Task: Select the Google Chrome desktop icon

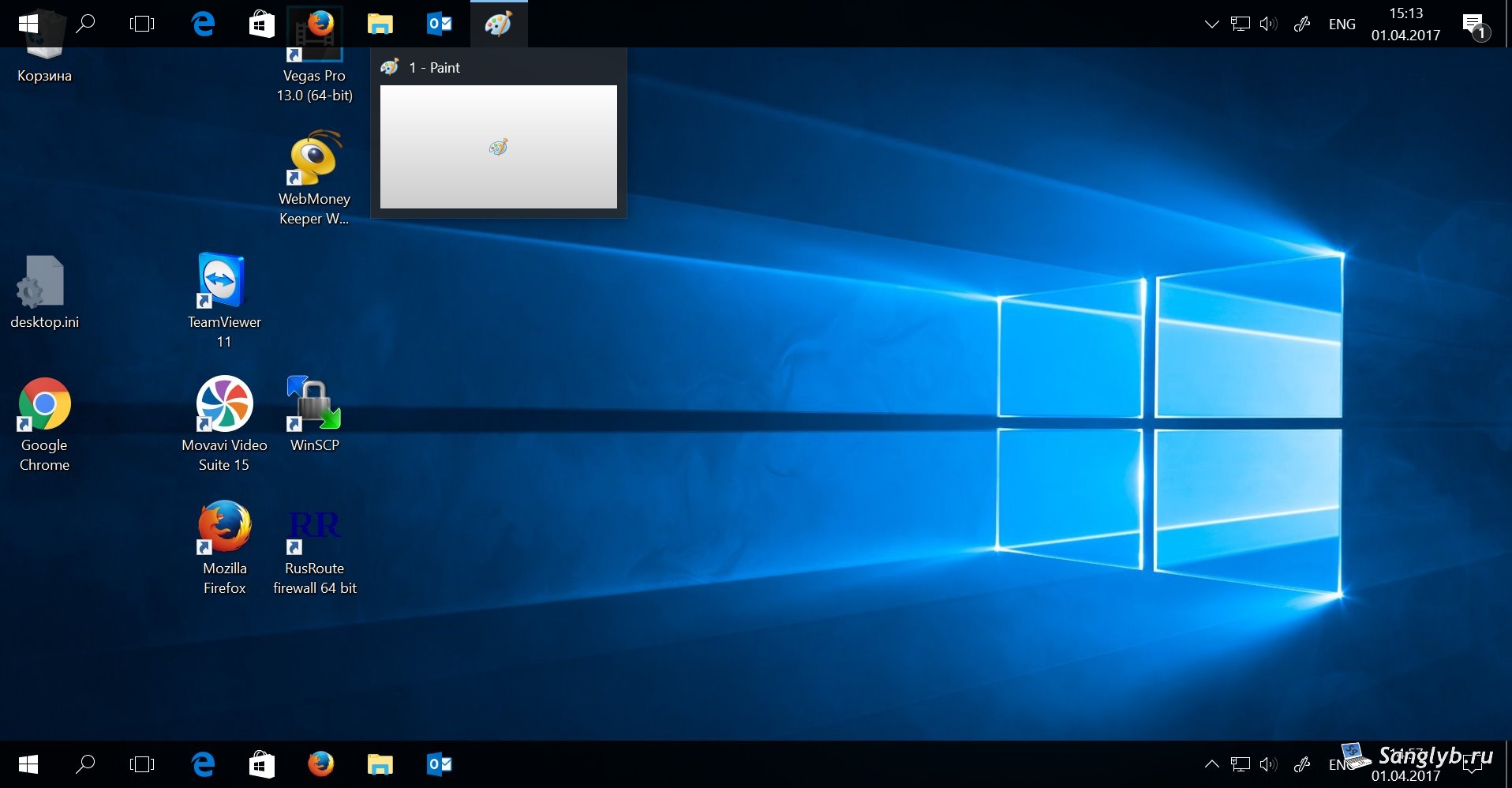Action: (44, 425)
